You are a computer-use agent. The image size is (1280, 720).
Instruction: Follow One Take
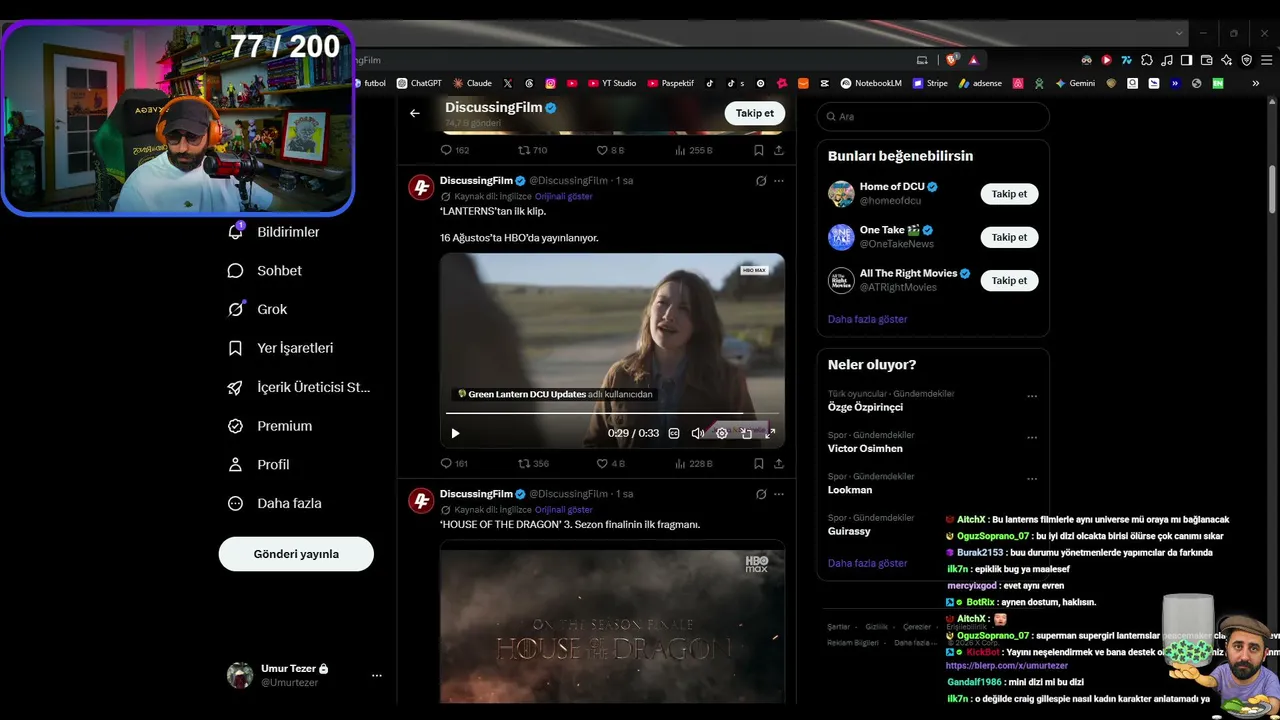(1009, 237)
